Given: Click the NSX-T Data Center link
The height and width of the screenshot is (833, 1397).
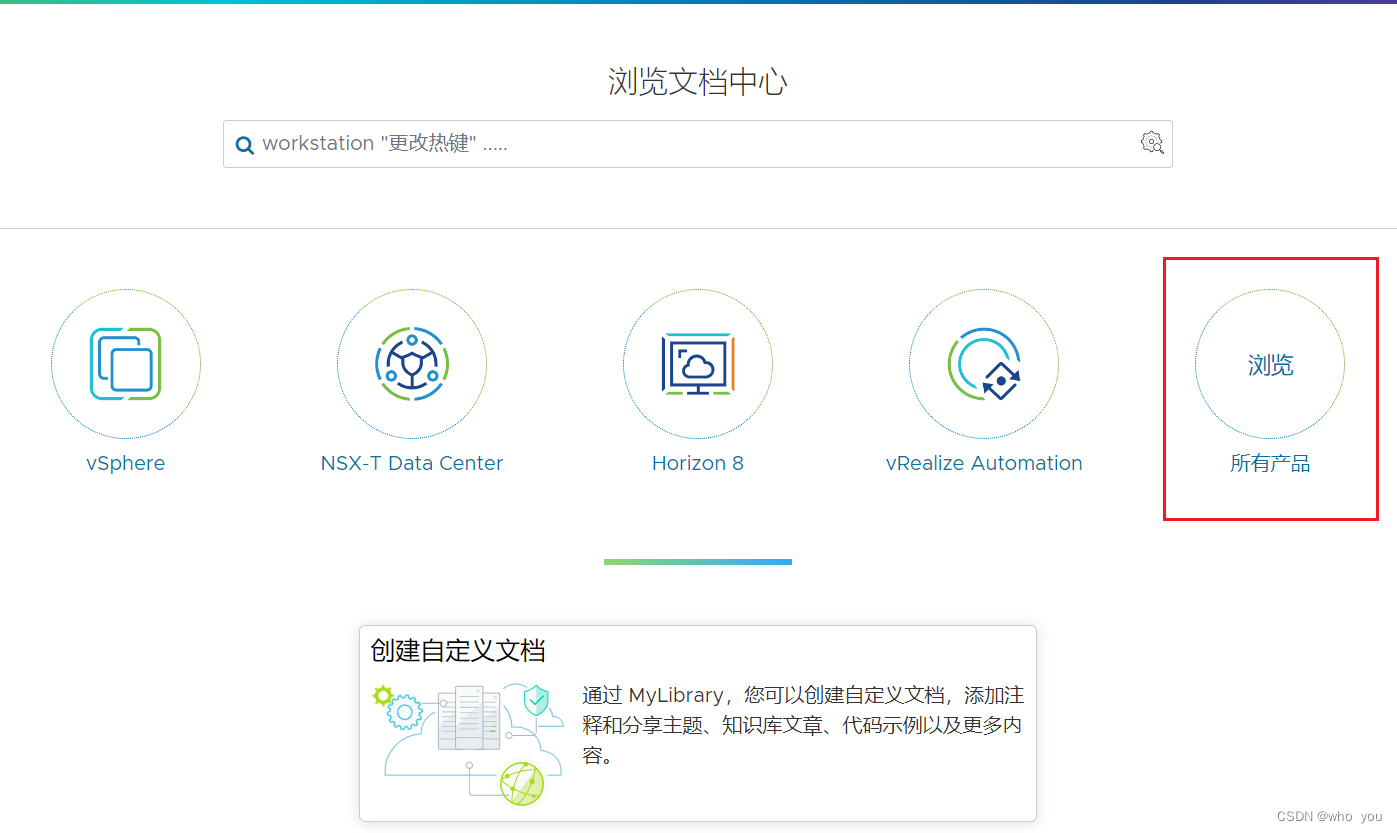Looking at the screenshot, I should point(412,463).
